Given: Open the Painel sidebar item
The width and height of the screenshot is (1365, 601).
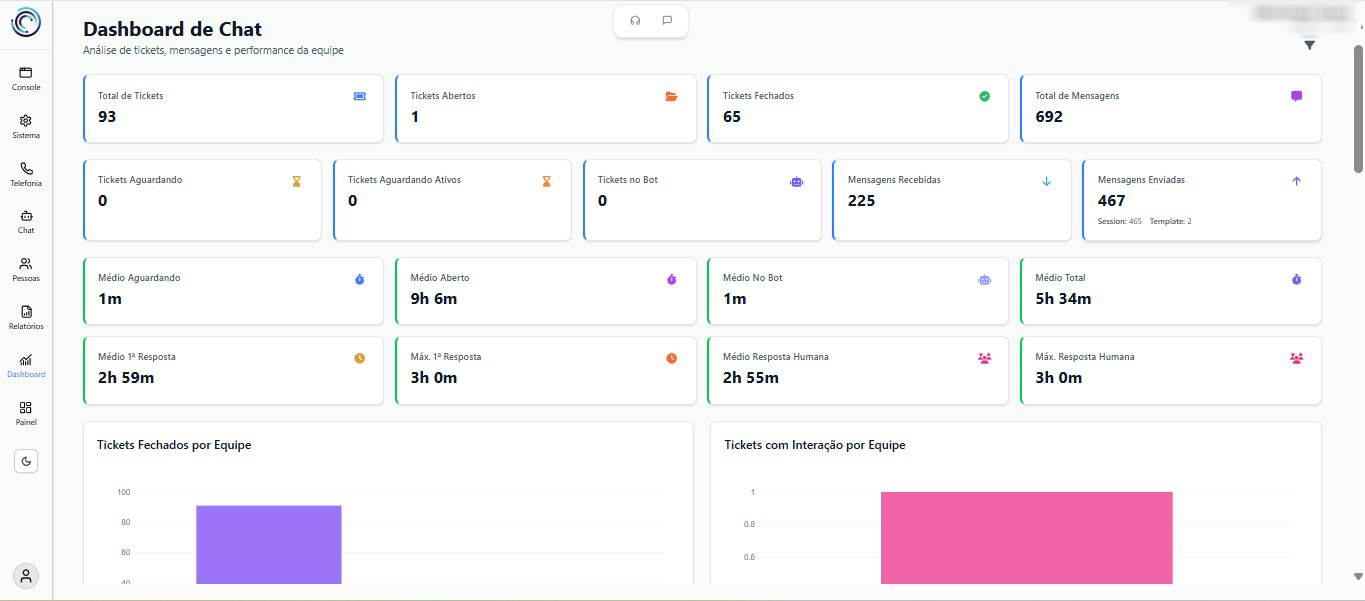Looking at the screenshot, I should click(x=26, y=413).
